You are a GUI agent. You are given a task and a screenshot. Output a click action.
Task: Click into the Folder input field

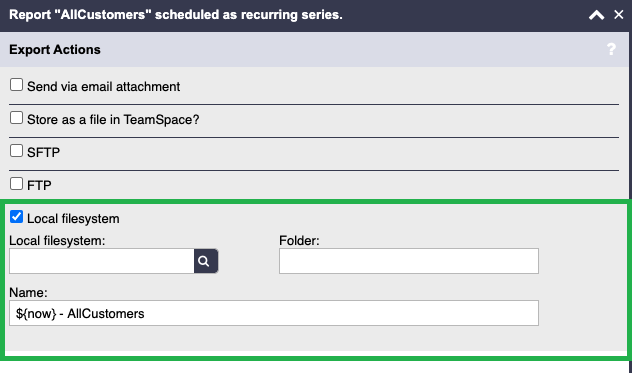[409, 261]
